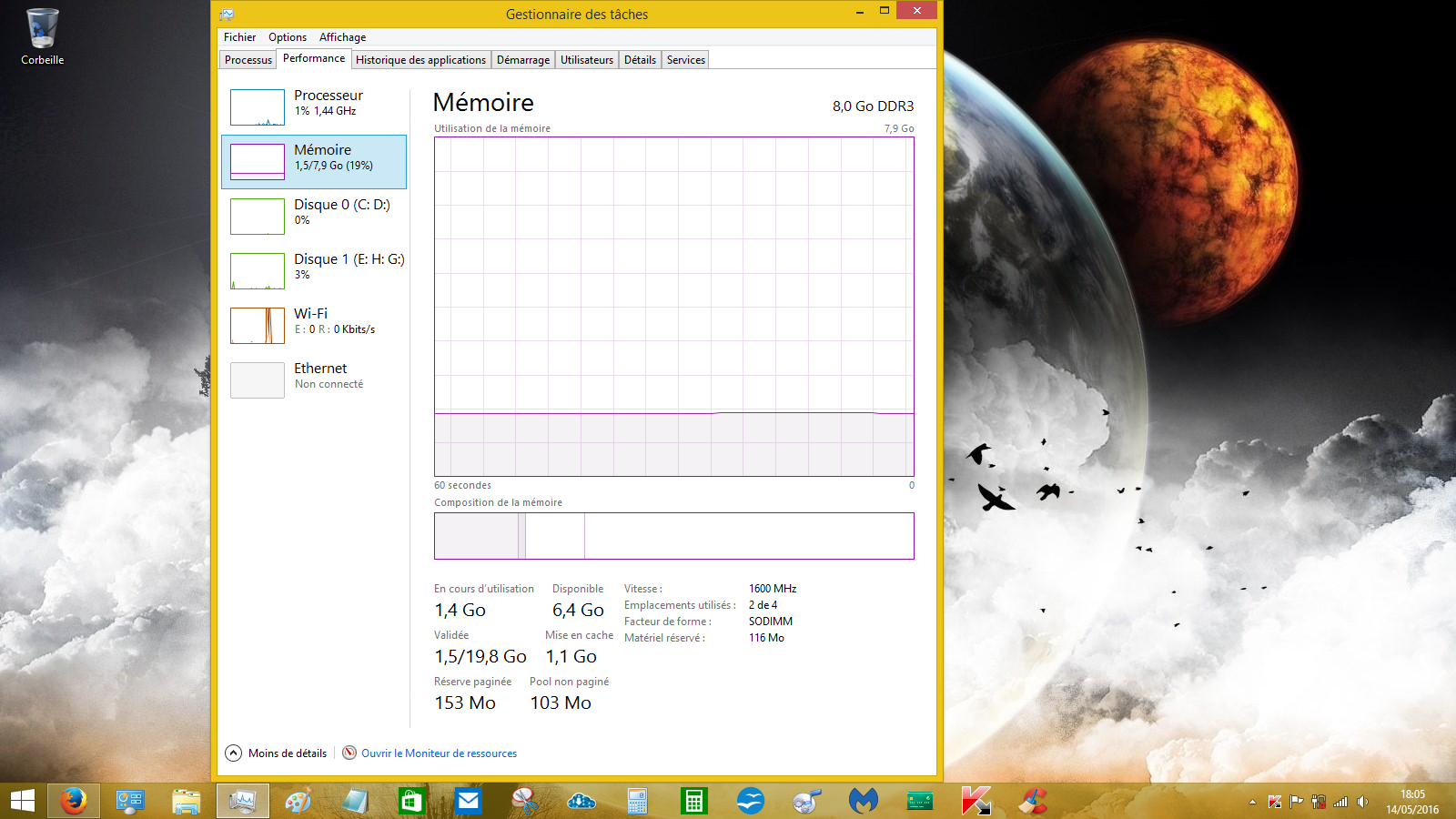Click the 6,4 Go Disponible value
The width and height of the screenshot is (1456, 819).
click(x=578, y=610)
